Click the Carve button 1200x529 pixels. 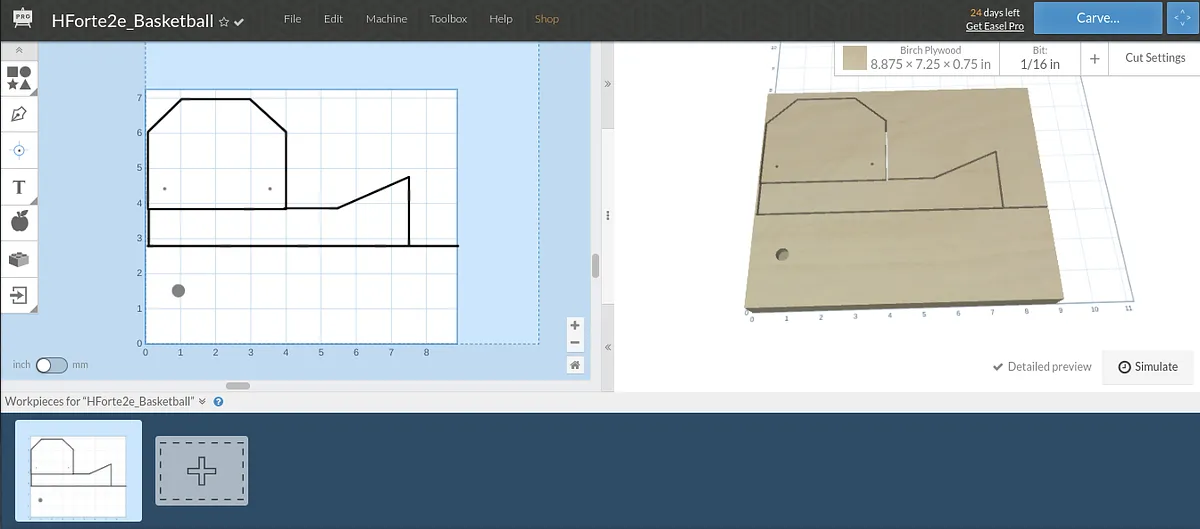point(1097,18)
